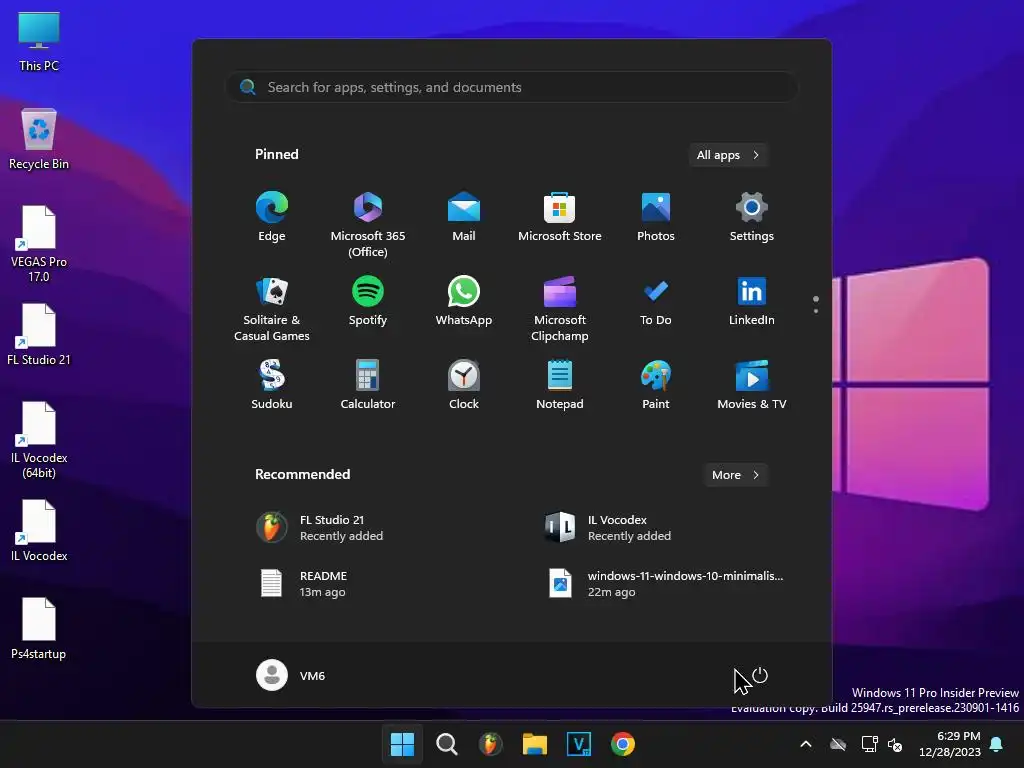The width and height of the screenshot is (1024, 768).
Task: Expand hidden system tray icons chevron
Action: tap(806, 744)
